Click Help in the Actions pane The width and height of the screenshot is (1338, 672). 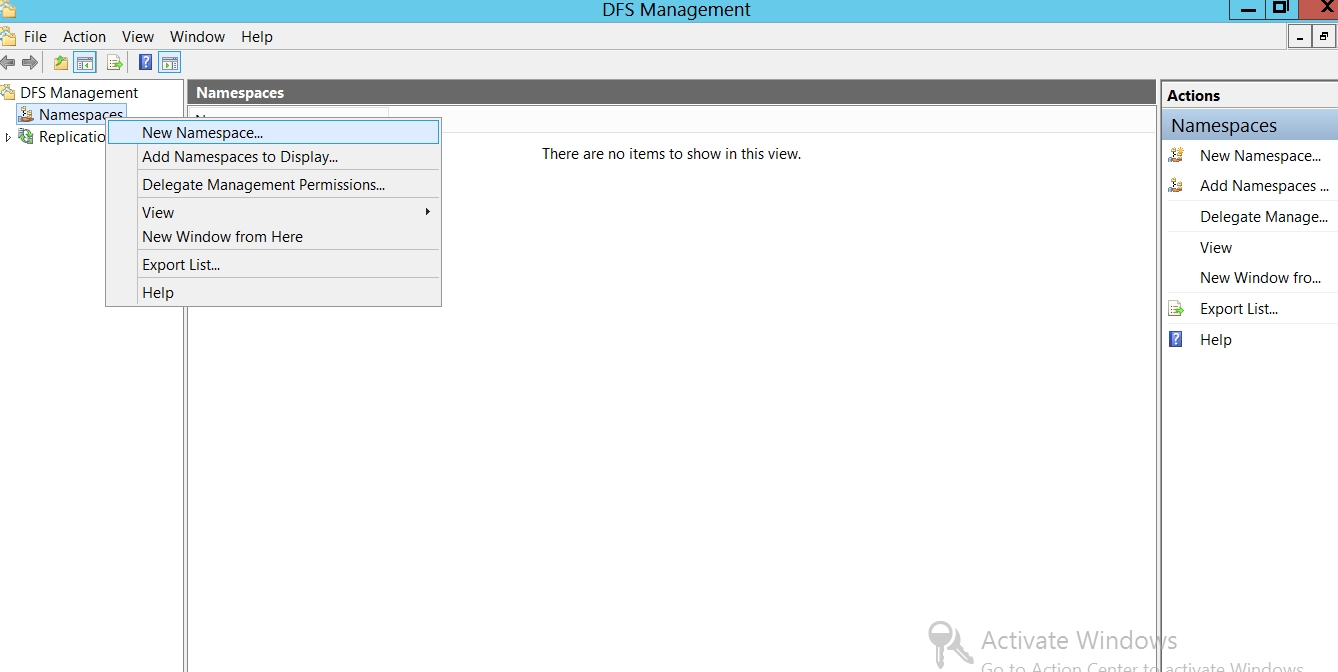coord(1215,340)
